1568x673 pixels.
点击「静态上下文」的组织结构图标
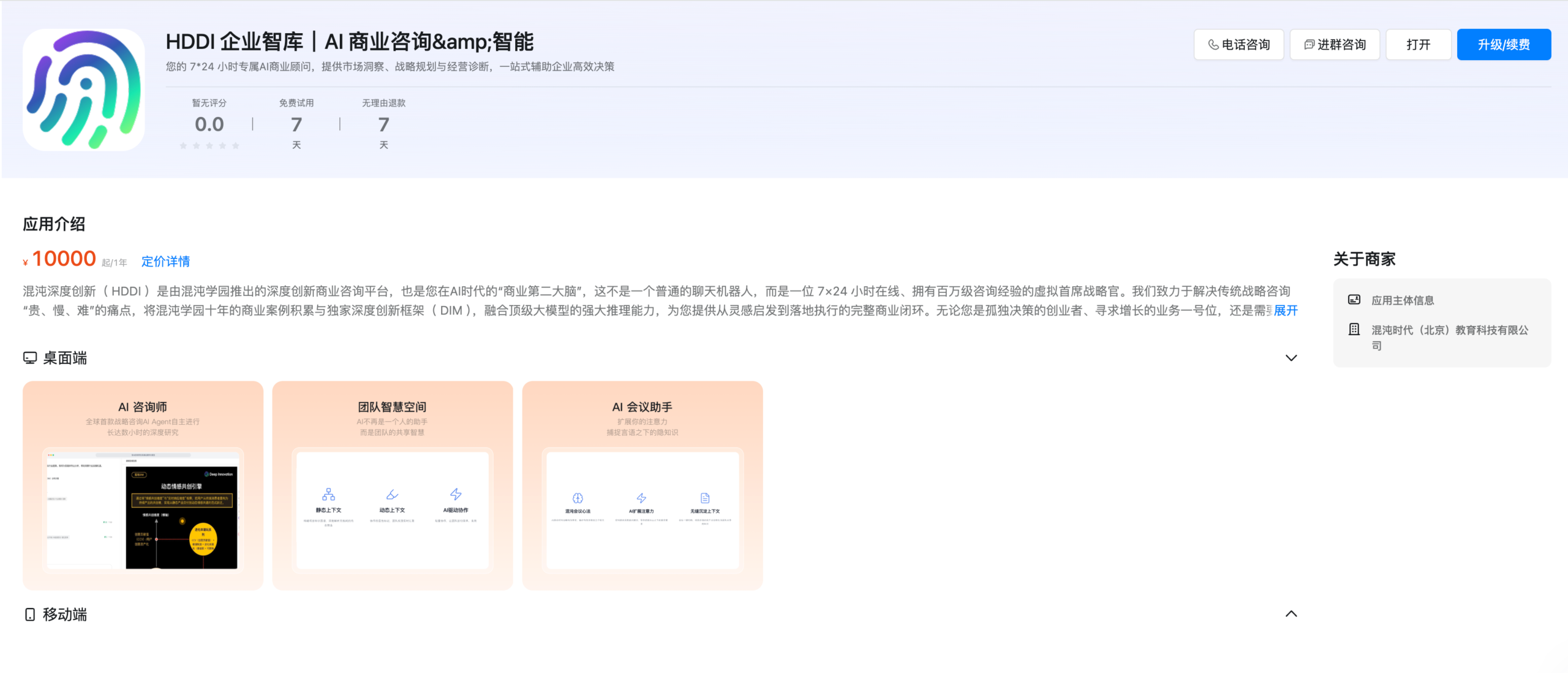330,493
